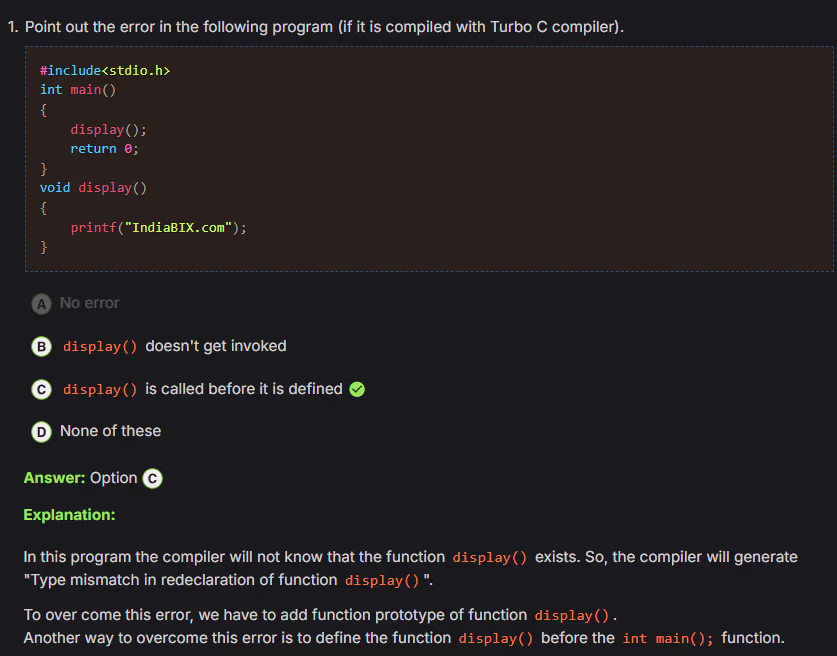The width and height of the screenshot is (837, 656).
Task: Click the printf("IndiaBIX.com") code line
Action: [x=158, y=227]
